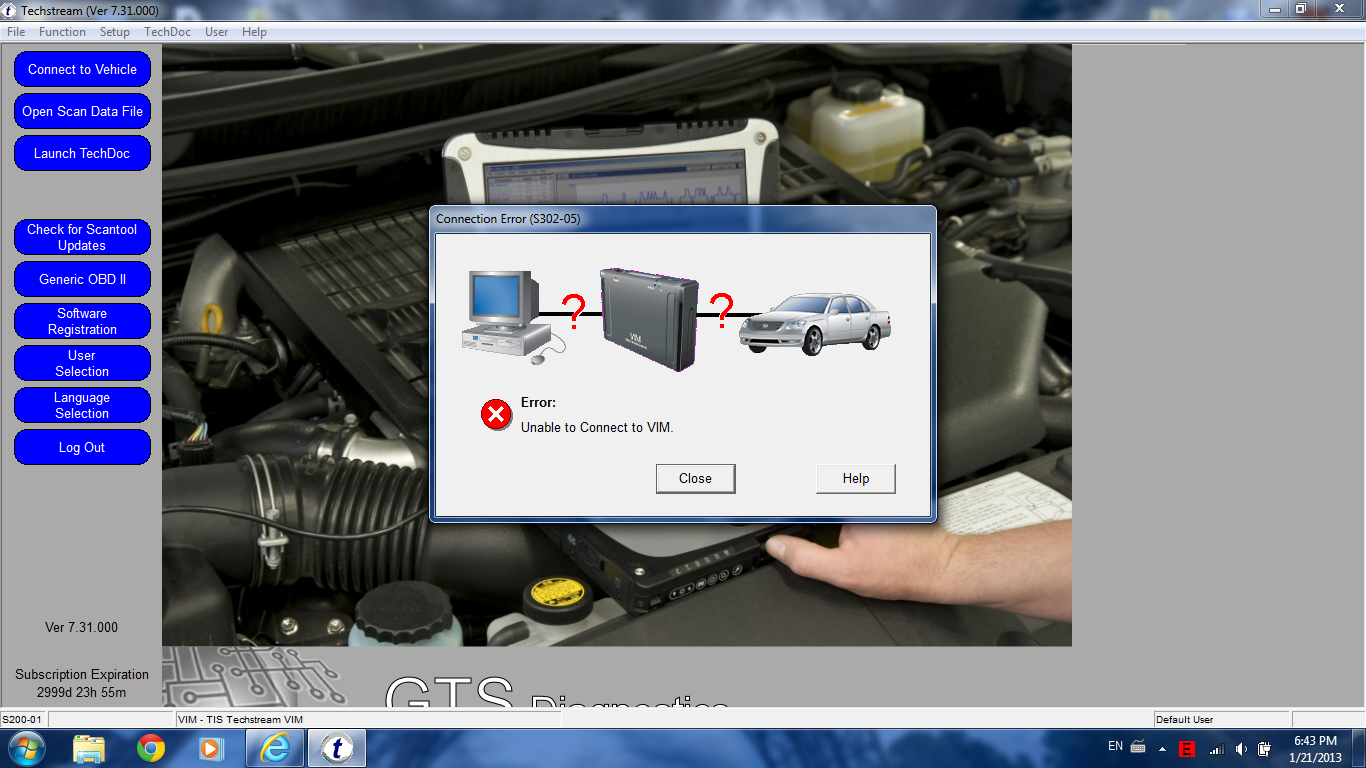Open the File menu
The image size is (1366, 768).
[x=16, y=32]
